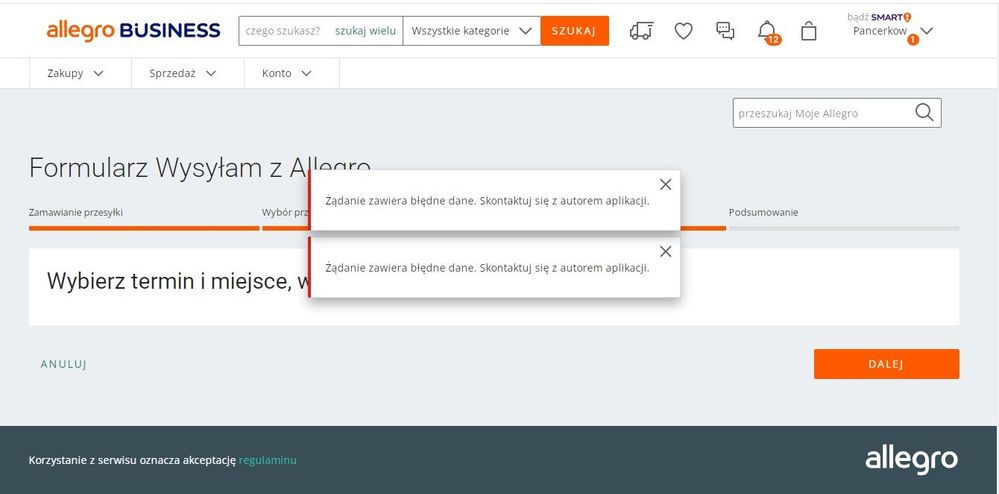This screenshot has width=999, height=494.
Task: Click magnifier icon in Moje Allegro search
Action: [924, 112]
